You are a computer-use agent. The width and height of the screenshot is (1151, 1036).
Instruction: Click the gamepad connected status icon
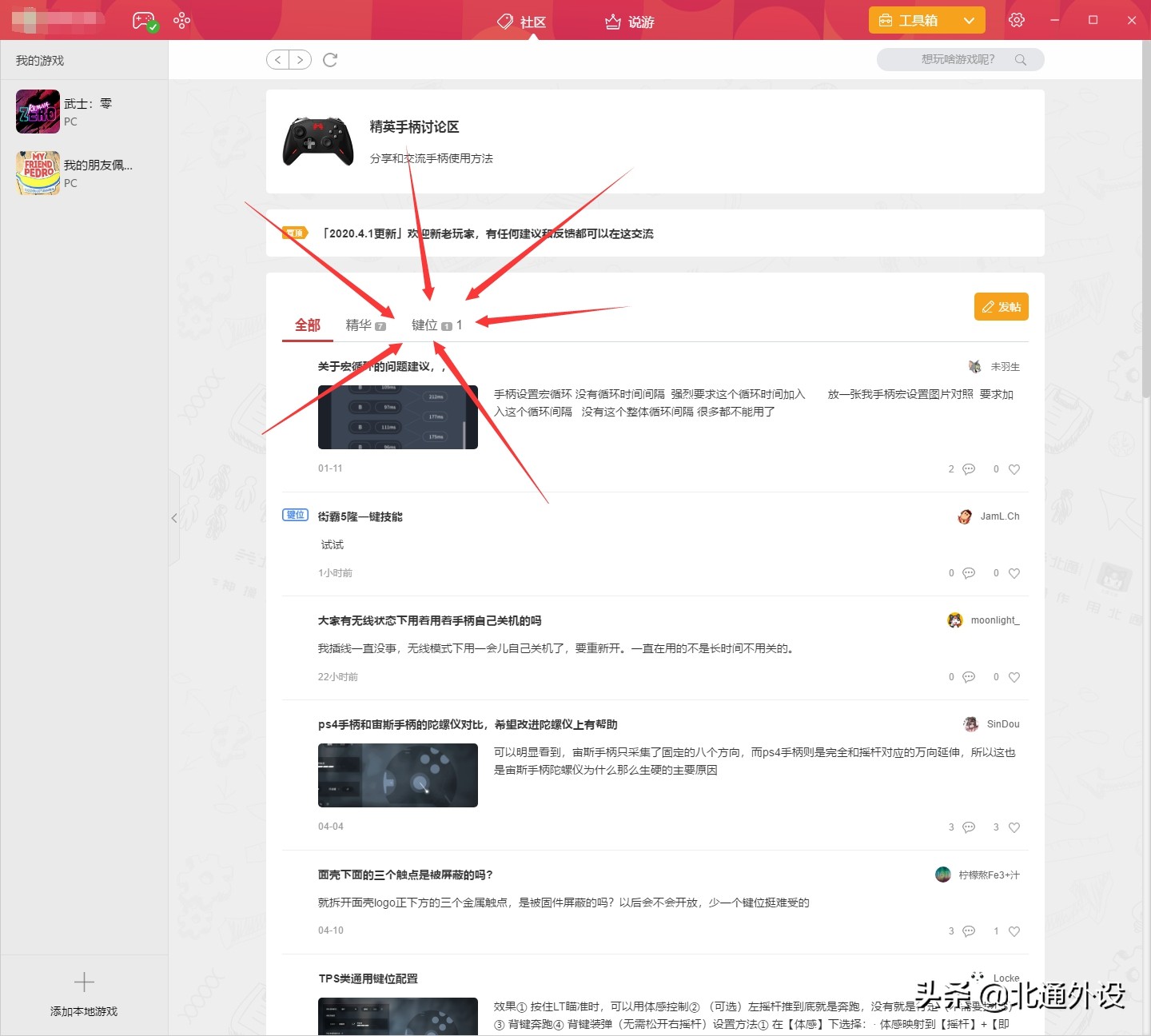pos(145,21)
